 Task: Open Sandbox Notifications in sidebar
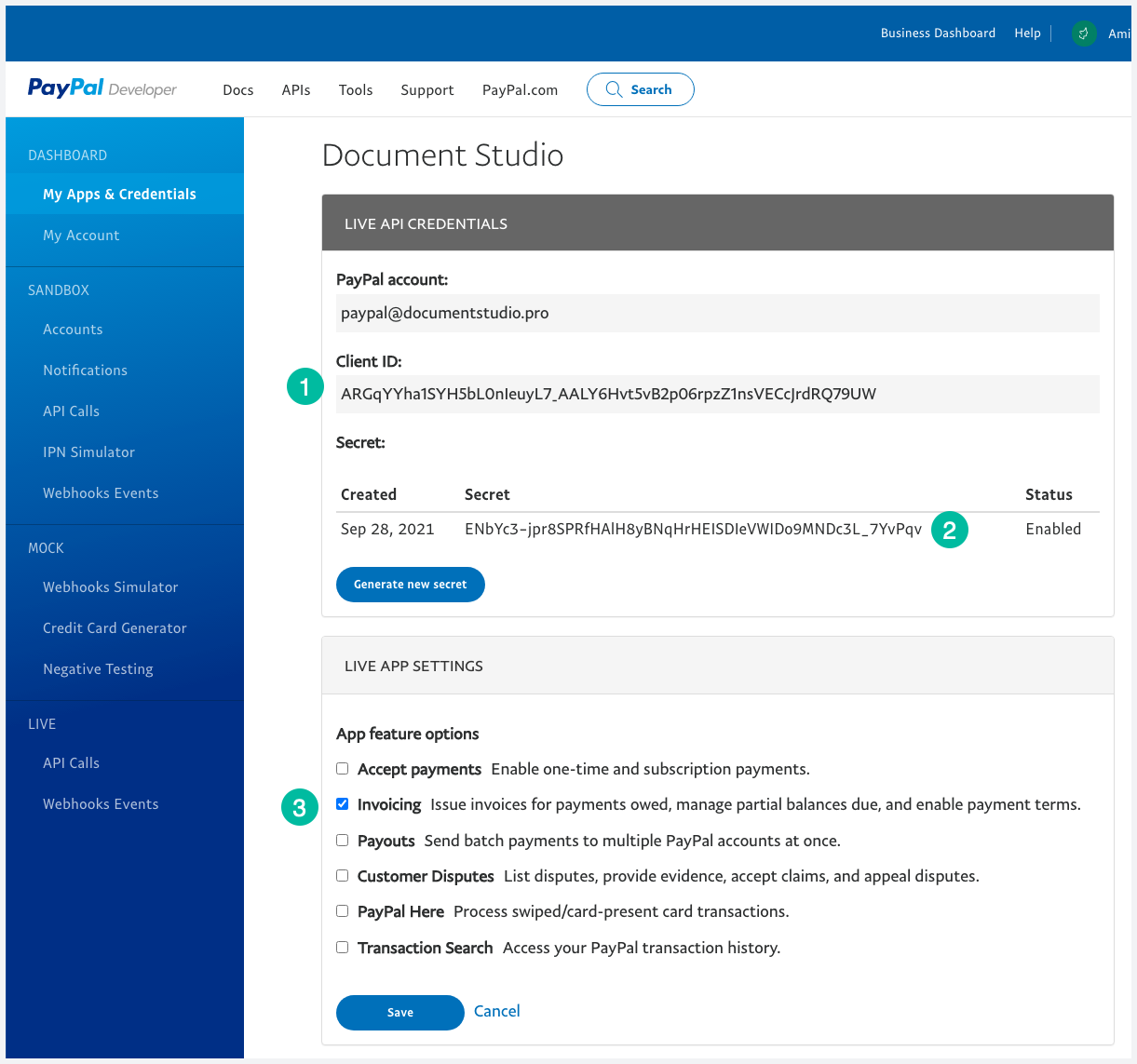click(x=85, y=370)
